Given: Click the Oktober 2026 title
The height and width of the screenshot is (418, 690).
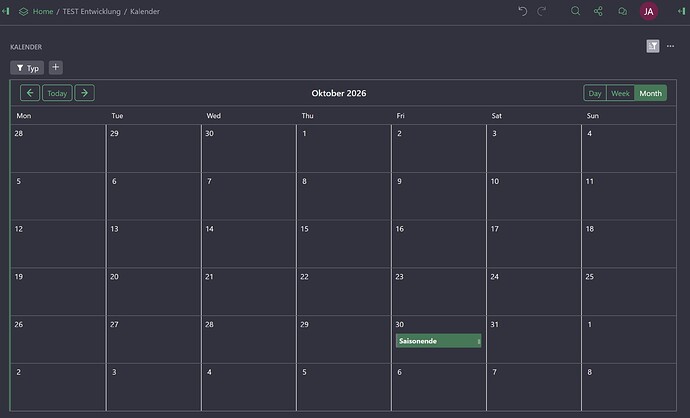Looking at the screenshot, I should [339, 93].
